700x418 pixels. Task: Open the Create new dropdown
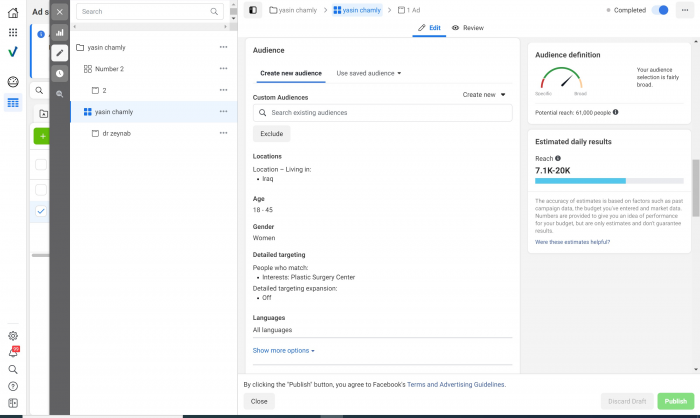484,95
